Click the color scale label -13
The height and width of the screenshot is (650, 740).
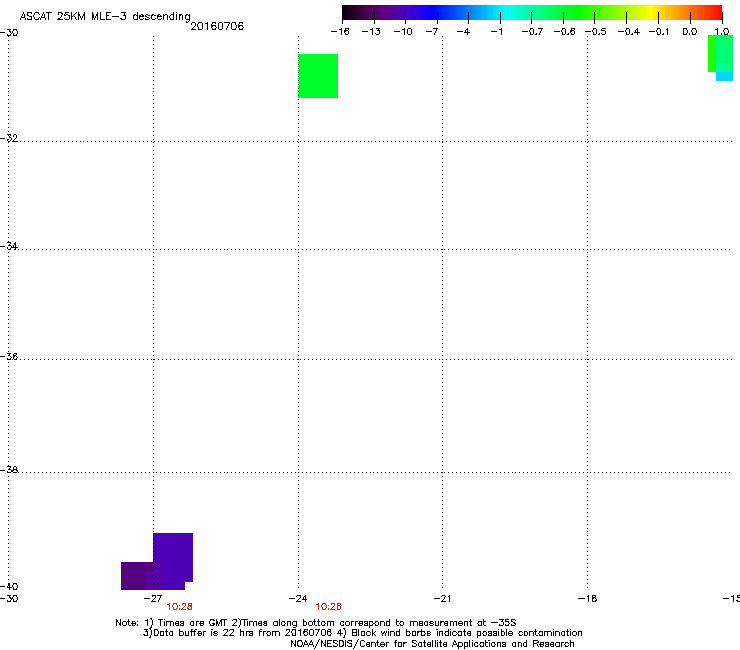371,32
